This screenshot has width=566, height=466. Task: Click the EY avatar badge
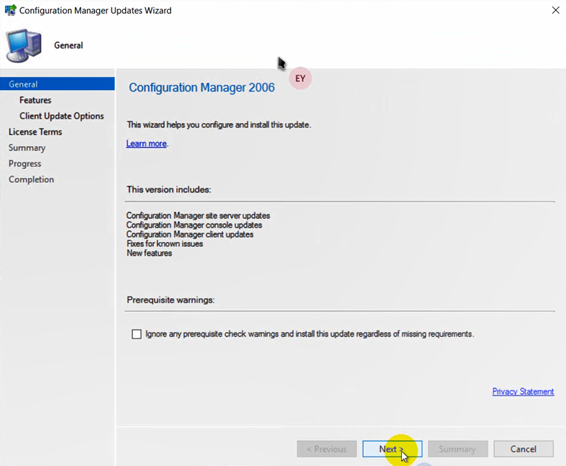(x=300, y=78)
